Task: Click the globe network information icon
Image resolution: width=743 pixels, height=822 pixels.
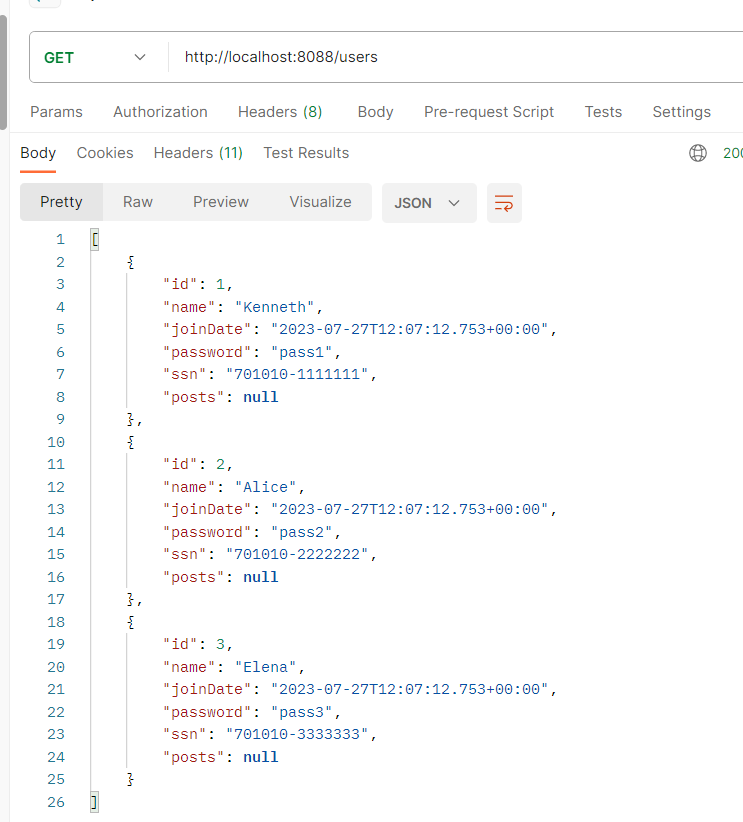Action: tap(697, 153)
